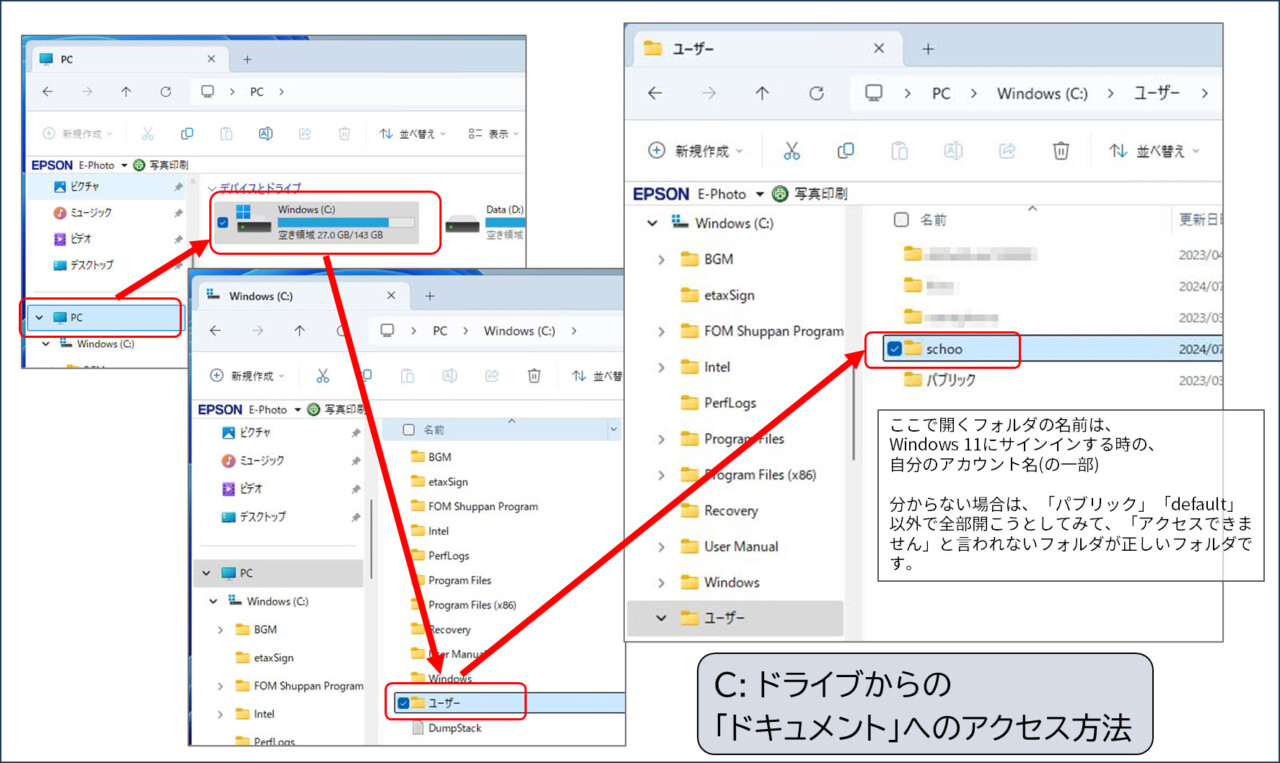This screenshot has height=763, width=1280.
Task: Copy selection in the ユーザー window toolbar
Action: click(x=846, y=151)
